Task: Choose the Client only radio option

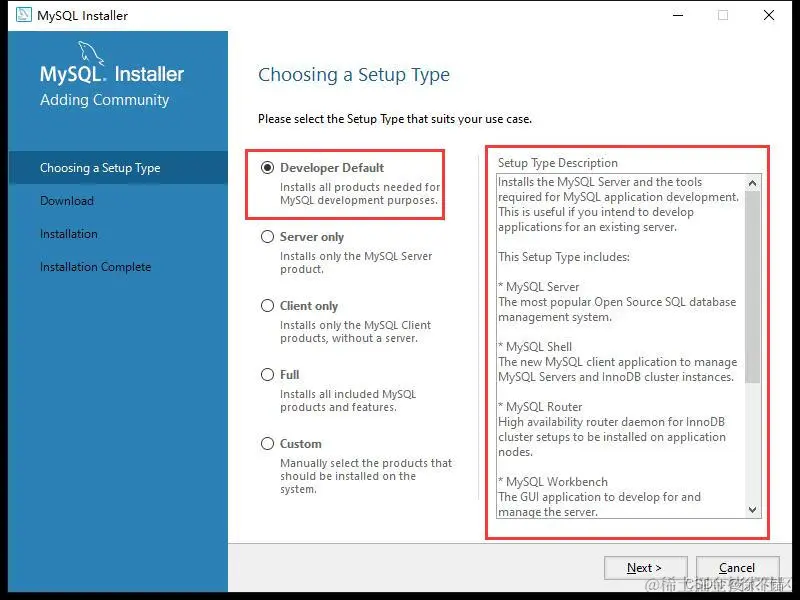Action: [x=267, y=306]
